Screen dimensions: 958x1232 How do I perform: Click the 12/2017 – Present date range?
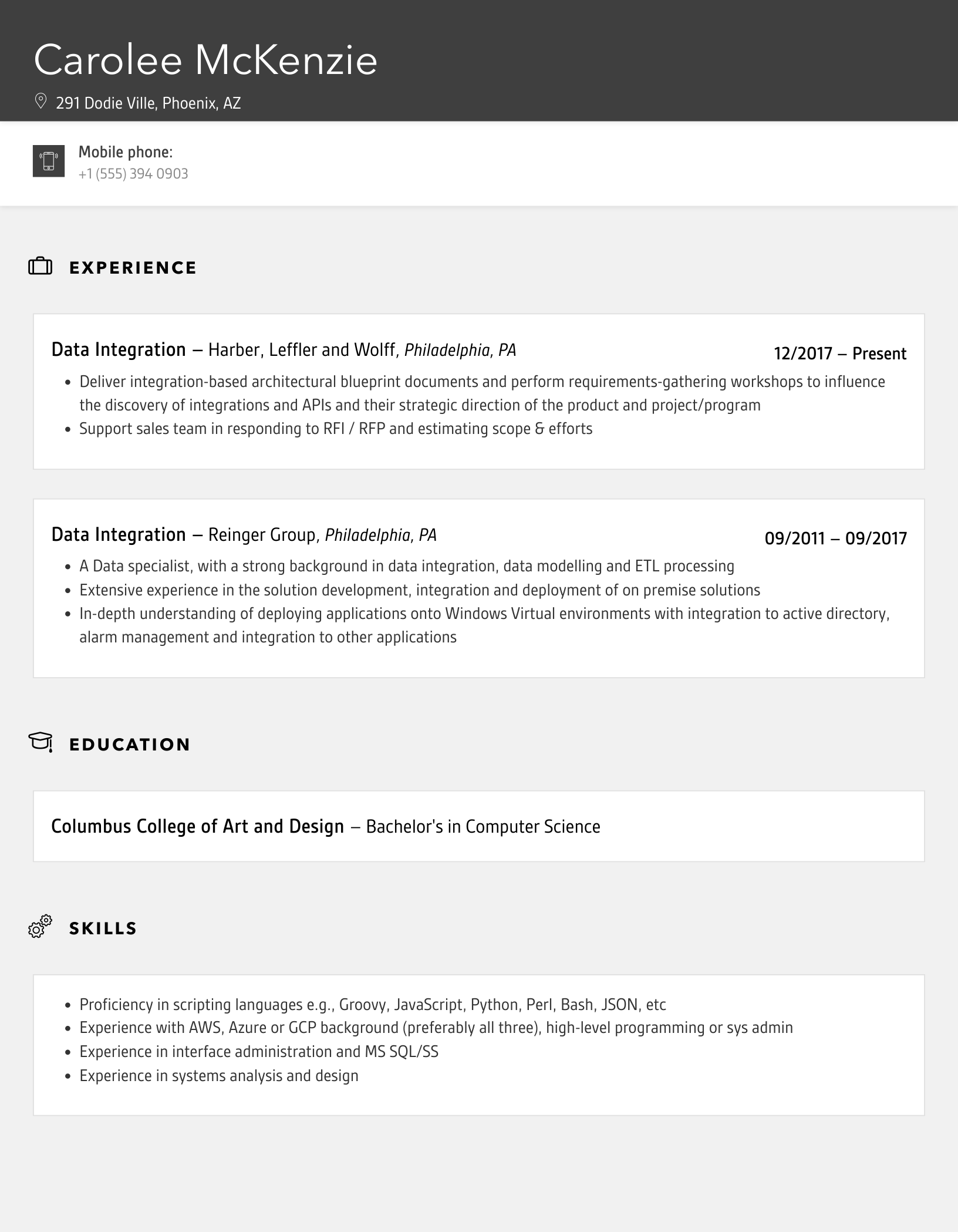point(840,354)
